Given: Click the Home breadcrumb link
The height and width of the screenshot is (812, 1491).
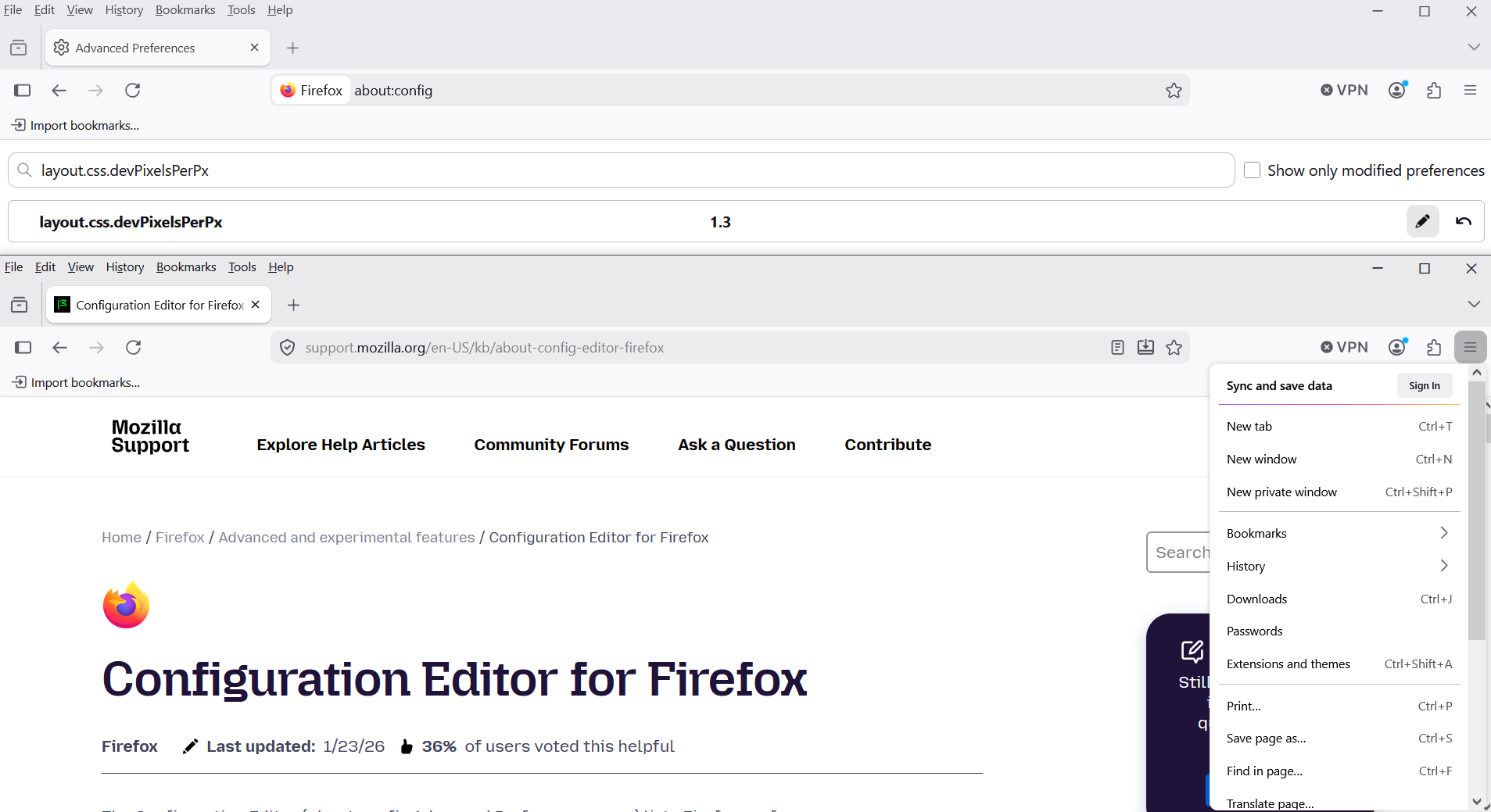Looking at the screenshot, I should pyautogui.click(x=121, y=538).
